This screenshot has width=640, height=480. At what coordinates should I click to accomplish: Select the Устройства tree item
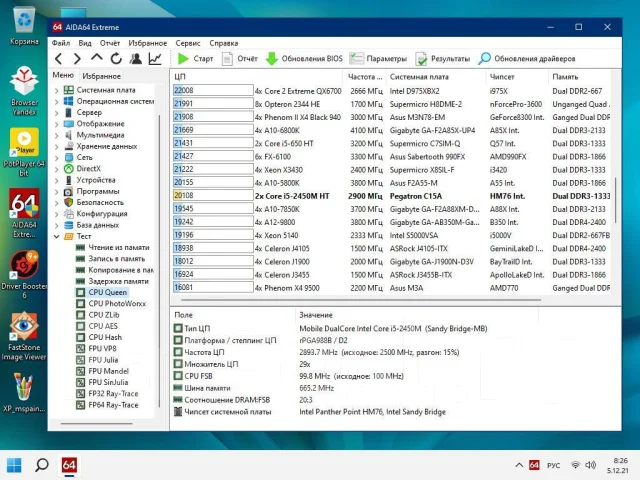96,180
